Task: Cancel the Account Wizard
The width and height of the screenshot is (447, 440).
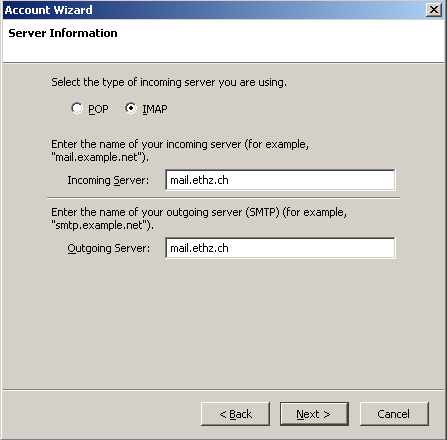Action: 394,414
